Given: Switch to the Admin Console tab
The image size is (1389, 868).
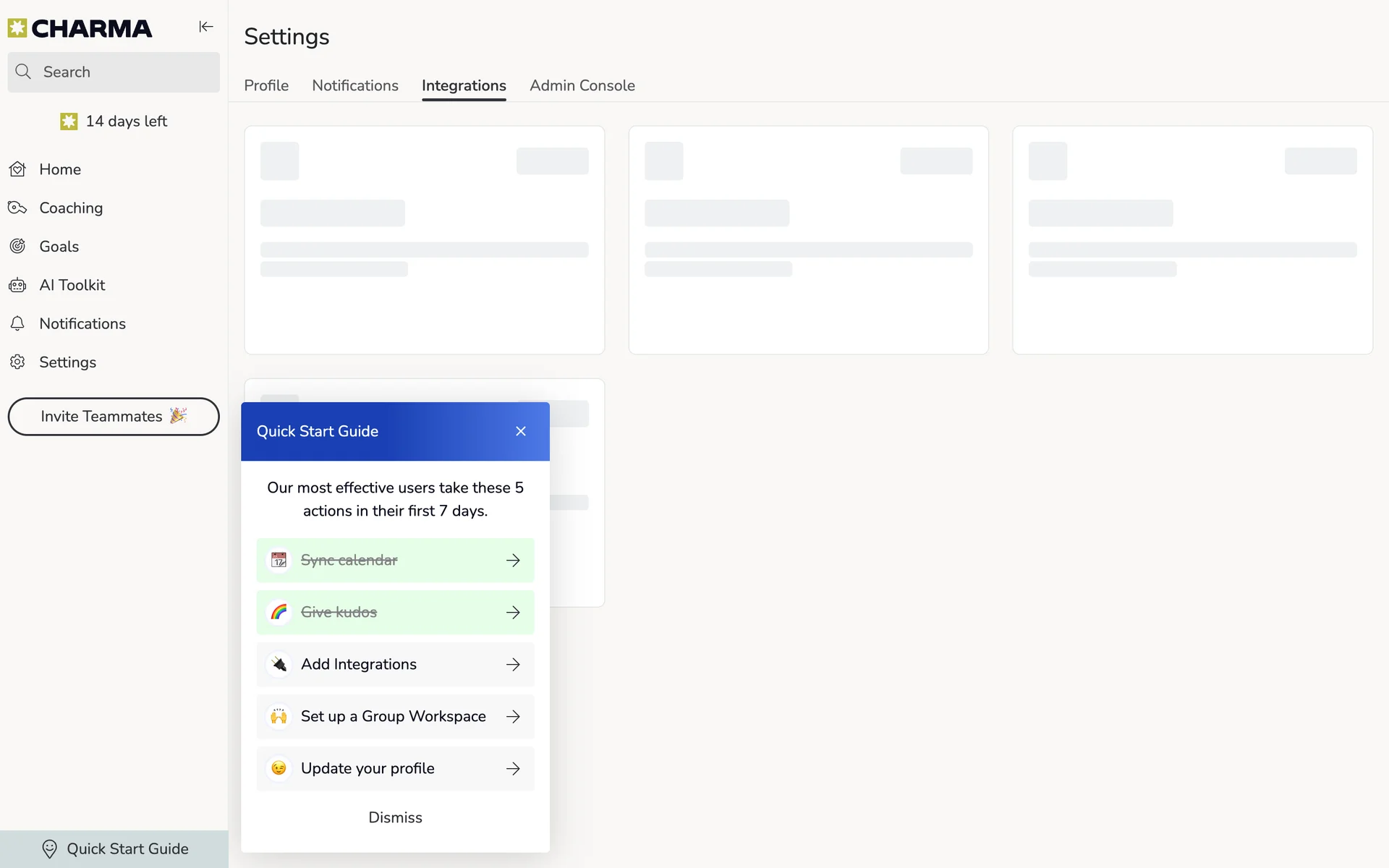Looking at the screenshot, I should (582, 85).
